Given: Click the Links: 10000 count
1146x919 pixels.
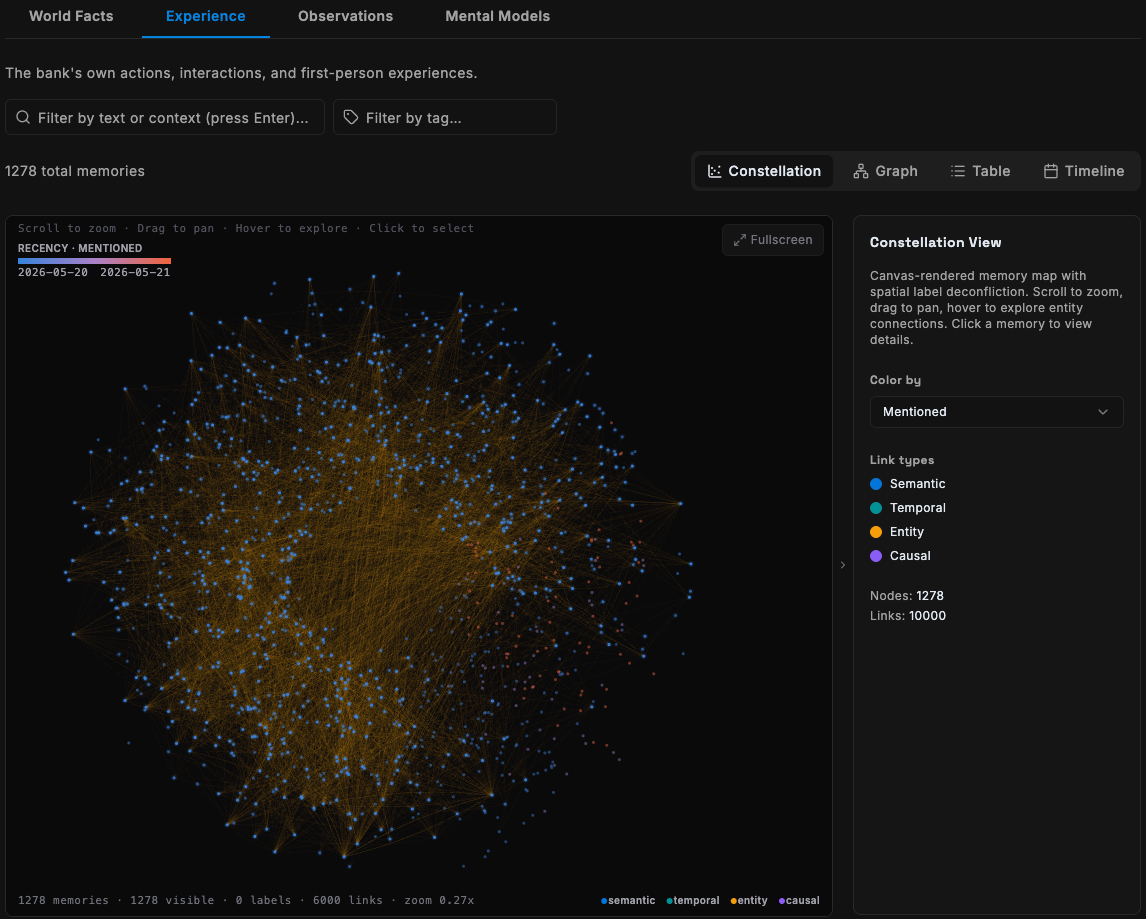Looking at the screenshot, I should click(x=908, y=616).
